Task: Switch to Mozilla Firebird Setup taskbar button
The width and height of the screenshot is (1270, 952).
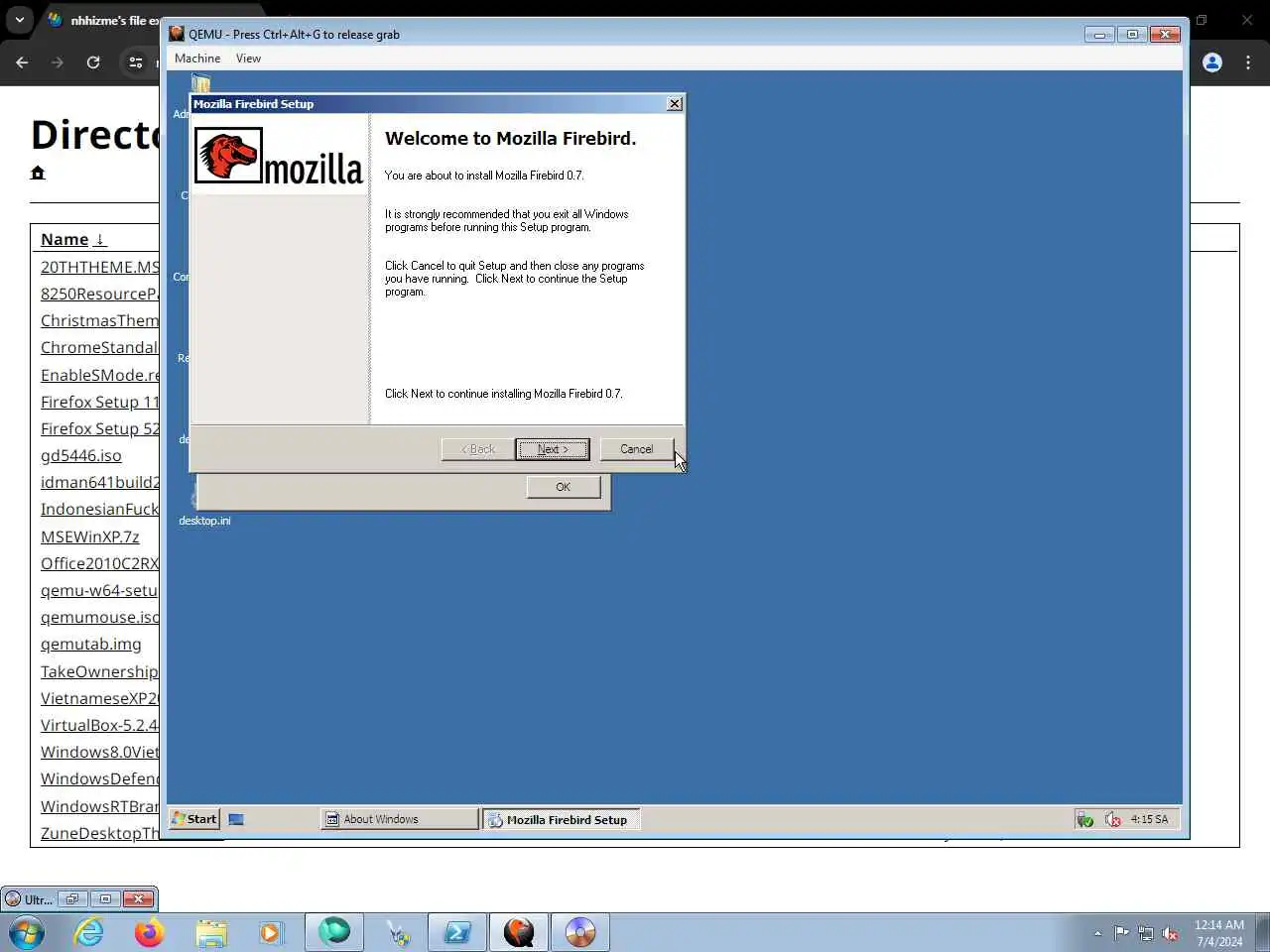Action: [x=562, y=819]
